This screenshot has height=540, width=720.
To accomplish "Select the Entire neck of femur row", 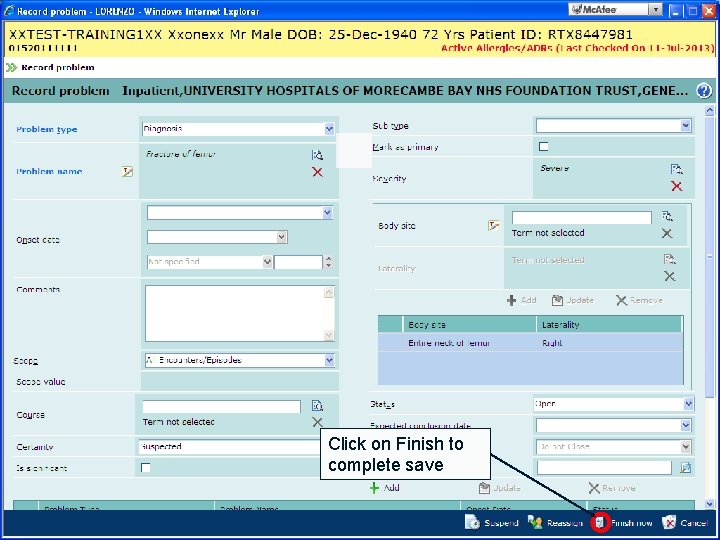I will pyautogui.click(x=530, y=343).
